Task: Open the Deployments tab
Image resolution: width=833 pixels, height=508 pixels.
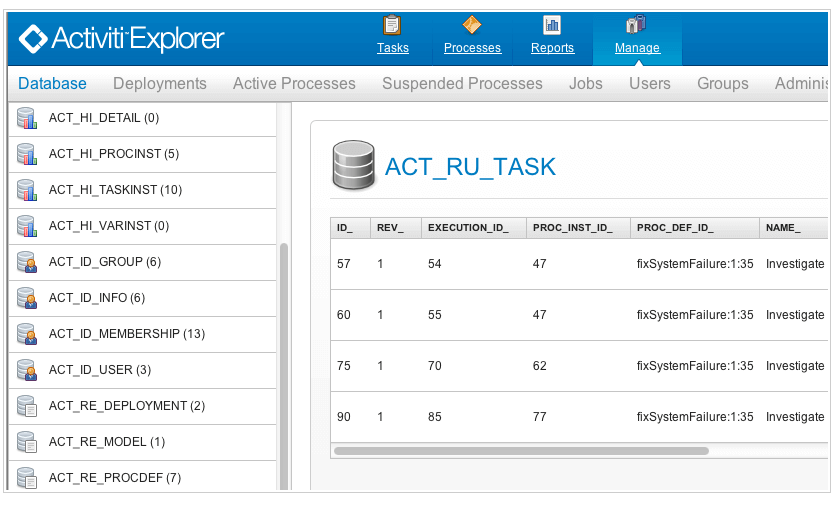Action: 159,83
